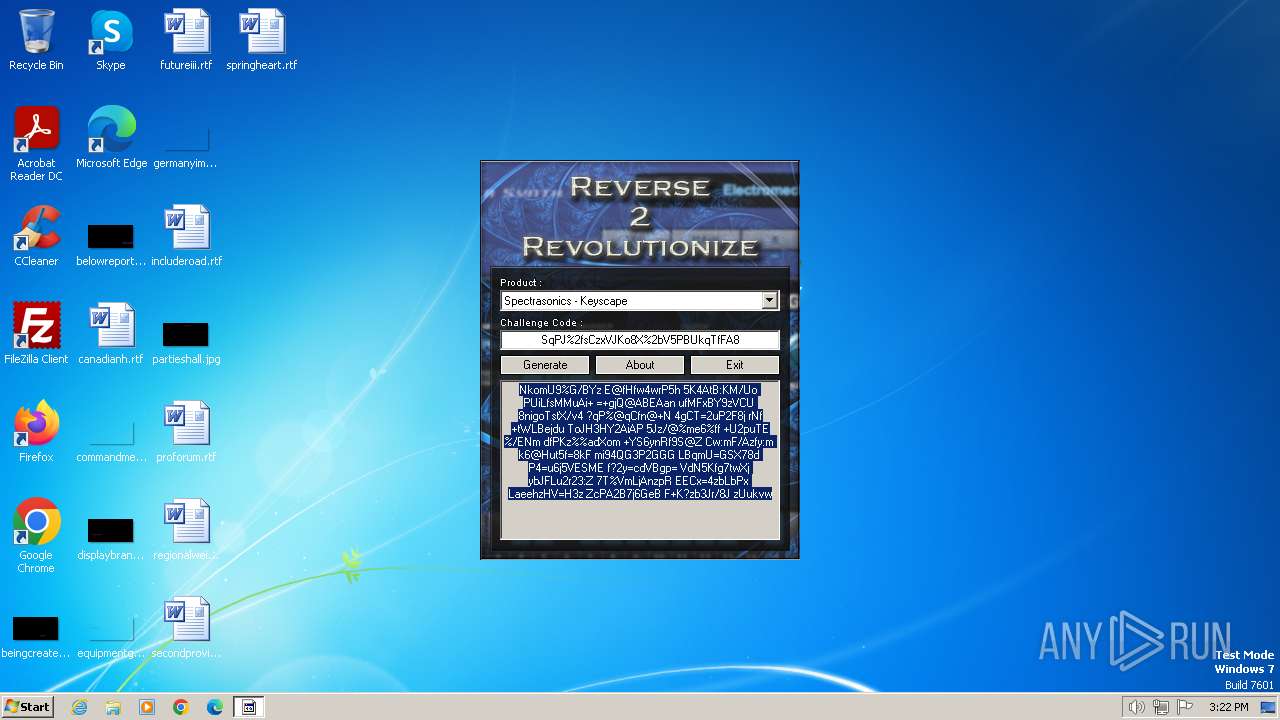Viewport: 1280px width, 720px height.
Task: Open Chrome from the taskbar
Action: (x=181, y=707)
